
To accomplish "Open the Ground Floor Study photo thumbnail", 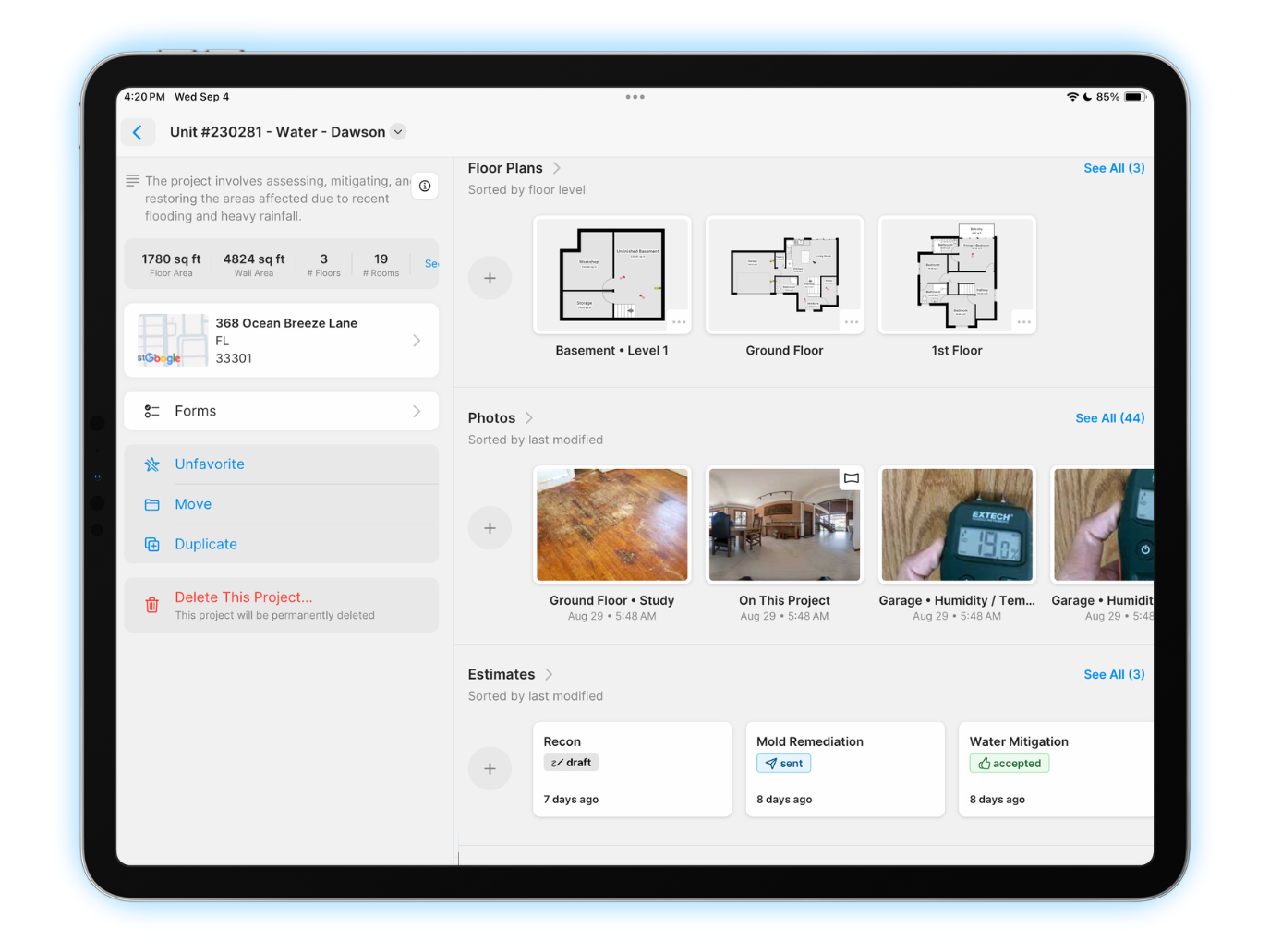I will pyautogui.click(x=611, y=524).
